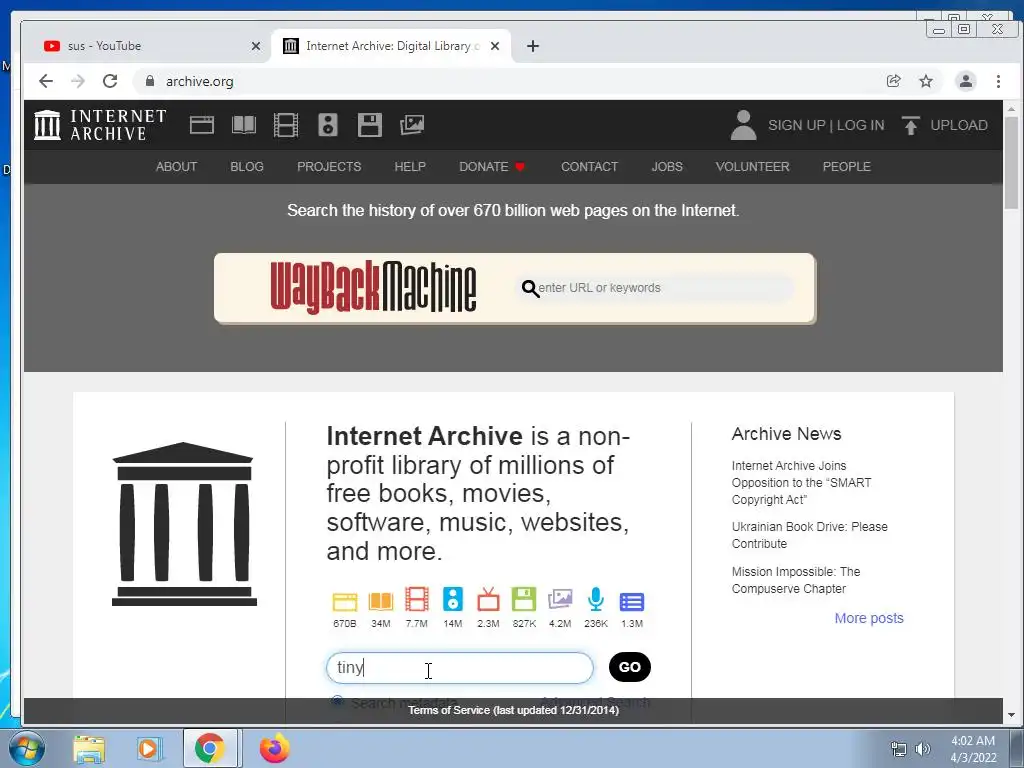Screen dimensions: 1024x768
Task: Click the LOG IN link
Action: tap(861, 125)
